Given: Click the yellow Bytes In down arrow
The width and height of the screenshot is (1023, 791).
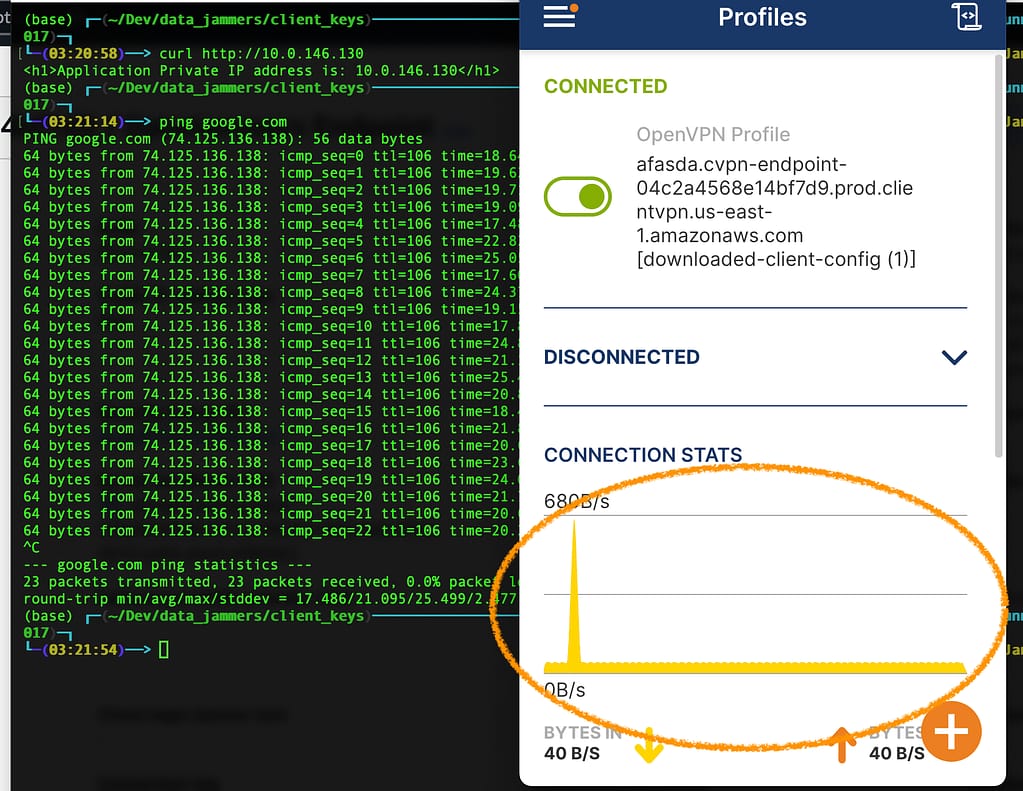Looking at the screenshot, I should pos(649,745).
